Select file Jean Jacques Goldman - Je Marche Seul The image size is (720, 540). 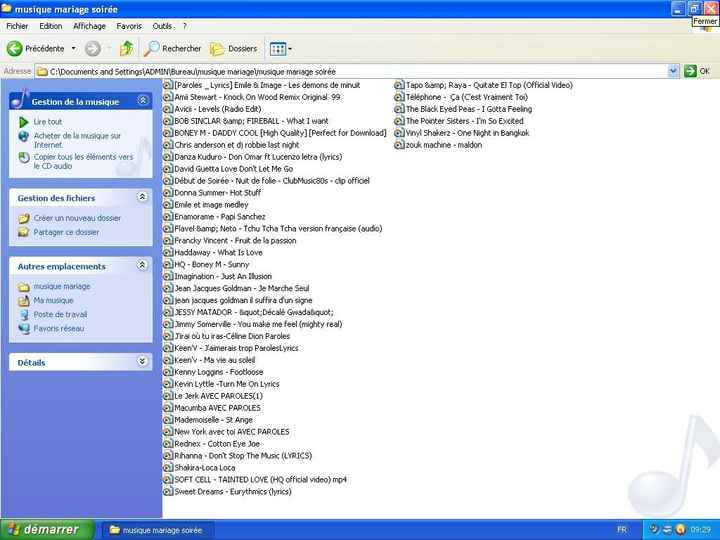tap(242, 288)
